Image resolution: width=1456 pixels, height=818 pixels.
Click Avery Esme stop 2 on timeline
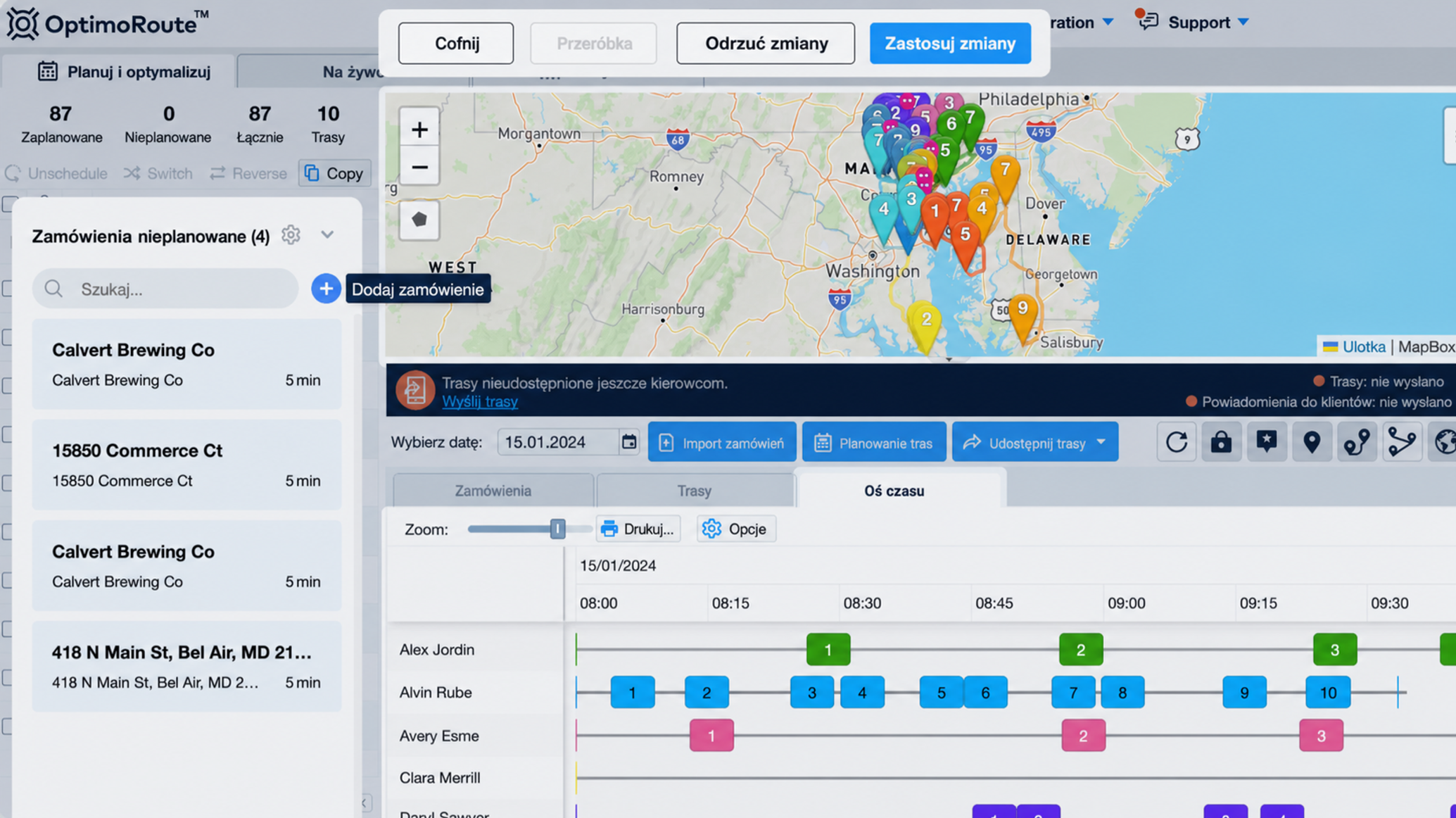click(1083, 736)
